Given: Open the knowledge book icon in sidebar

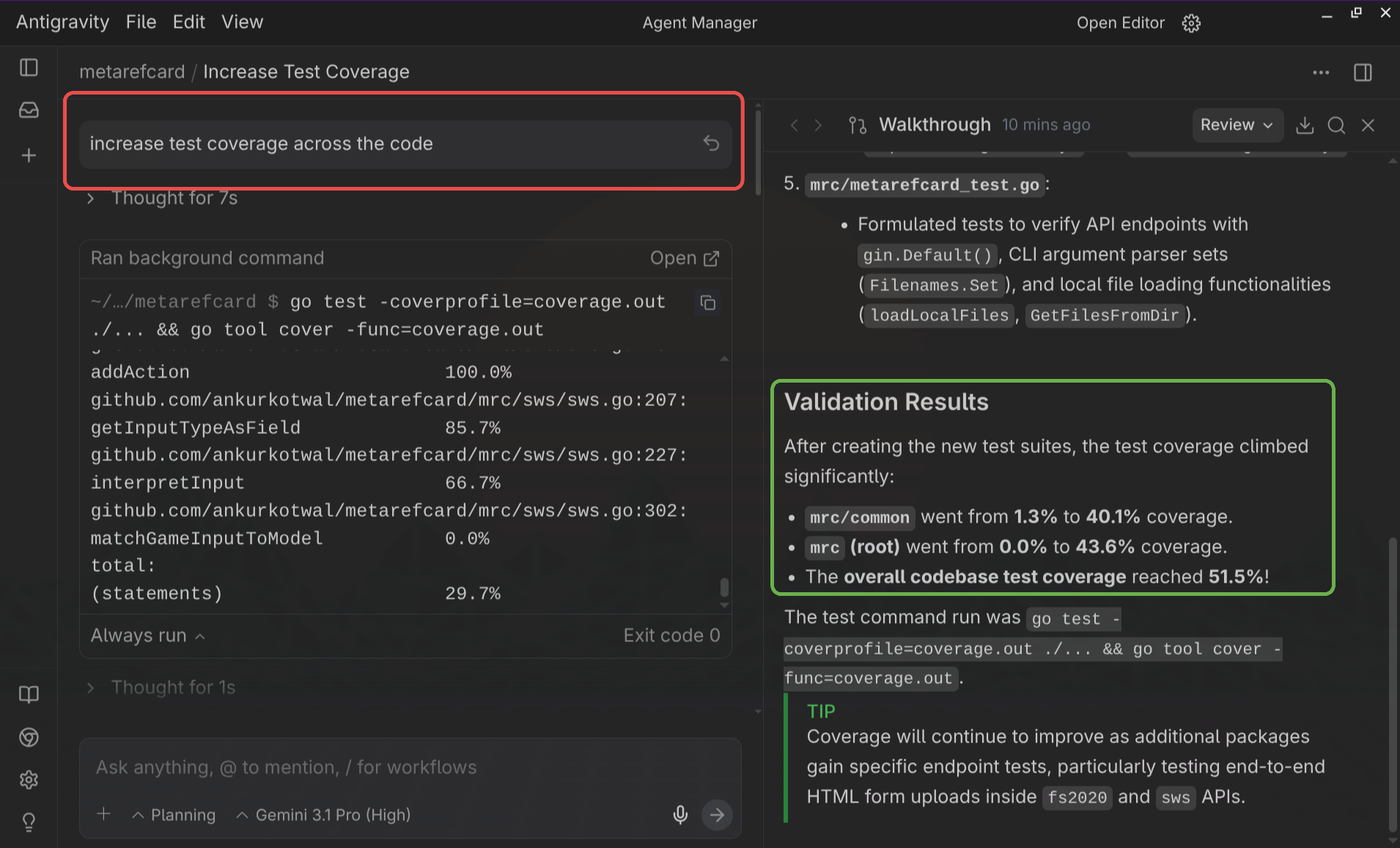Looking at the screenshot, I should pos(29,694).
